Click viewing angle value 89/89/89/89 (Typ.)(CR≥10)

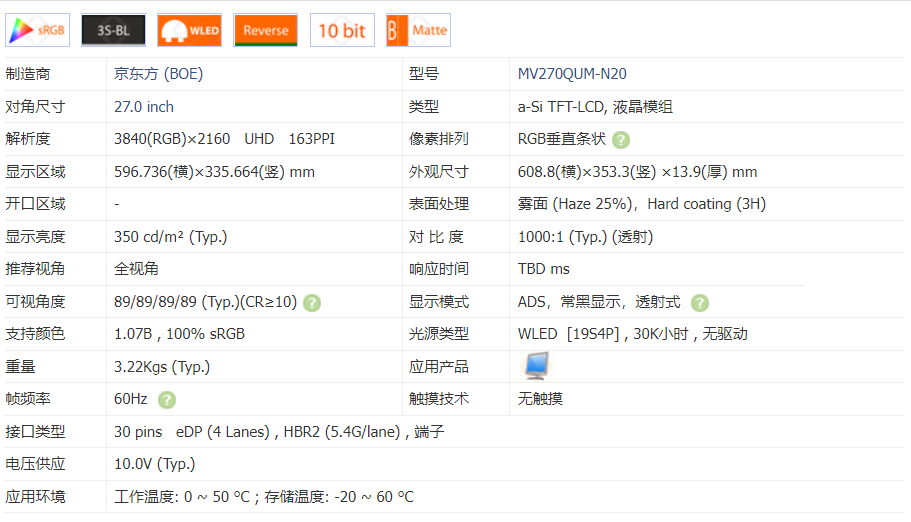pyautogui.click(x=205, y=302)
